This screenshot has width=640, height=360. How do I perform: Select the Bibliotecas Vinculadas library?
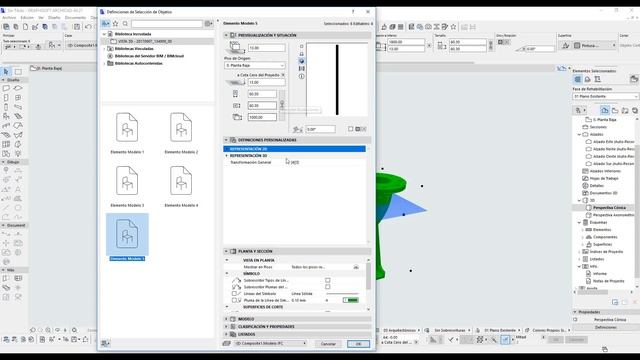pos(134,49)
